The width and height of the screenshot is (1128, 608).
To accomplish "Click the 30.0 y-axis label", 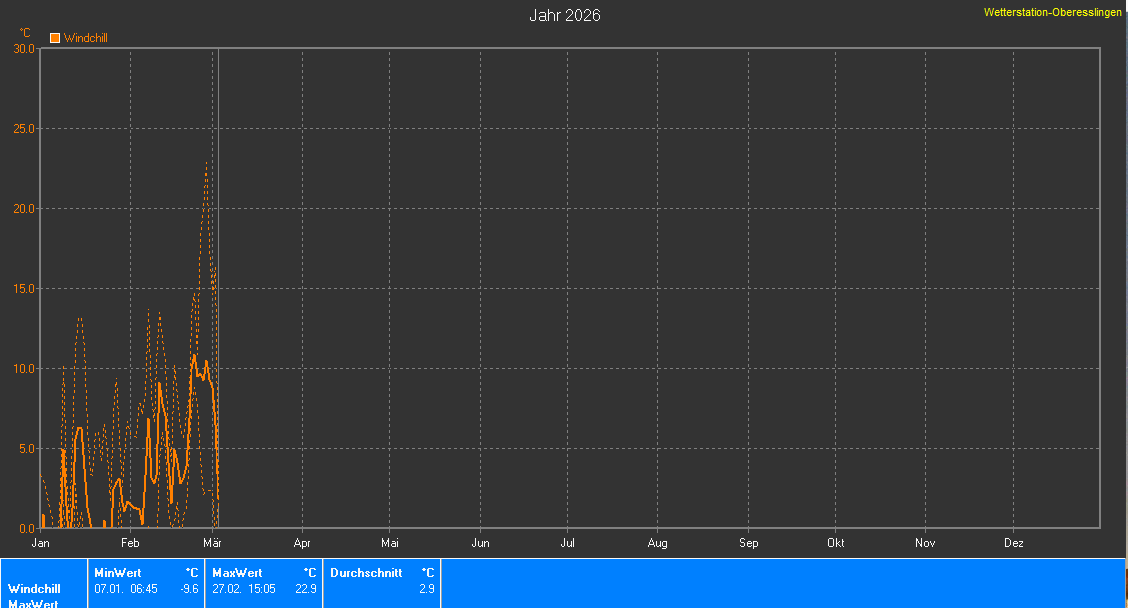I will click(23, 48).
